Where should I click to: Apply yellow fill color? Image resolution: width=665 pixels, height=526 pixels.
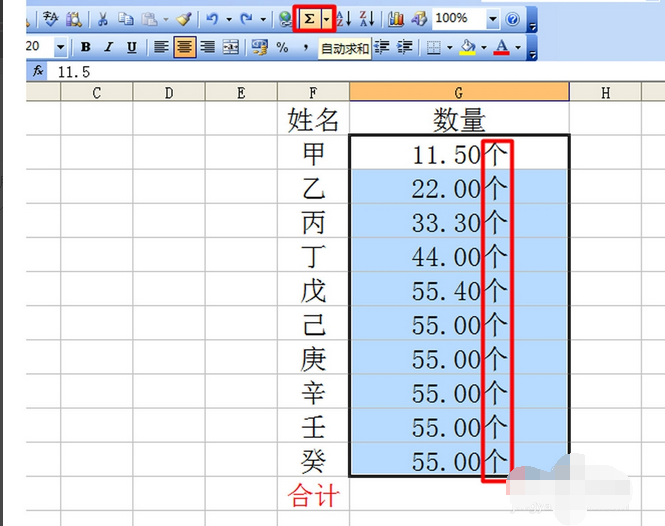pos(468,47)
